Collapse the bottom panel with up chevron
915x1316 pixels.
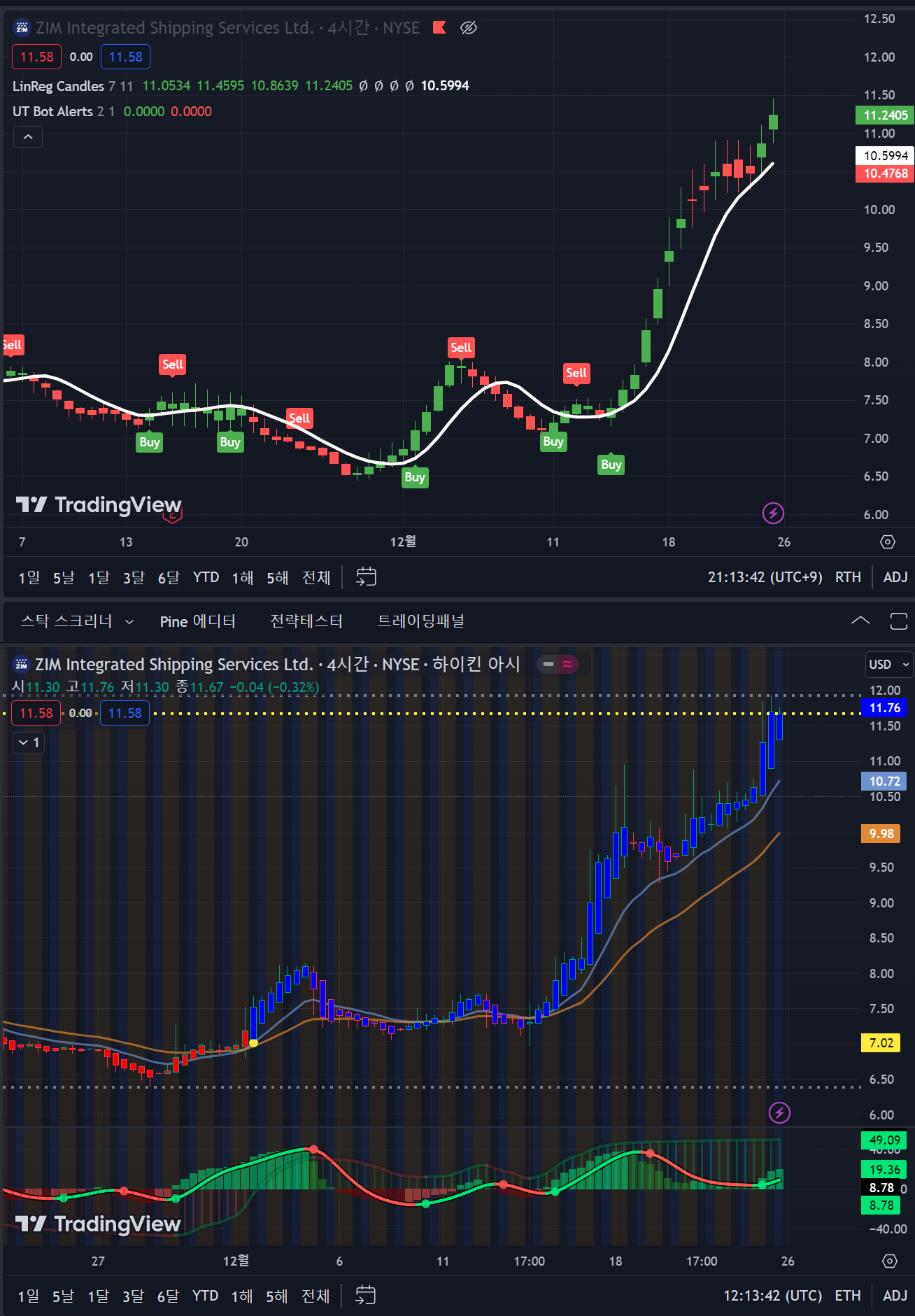tap(860, 621)
